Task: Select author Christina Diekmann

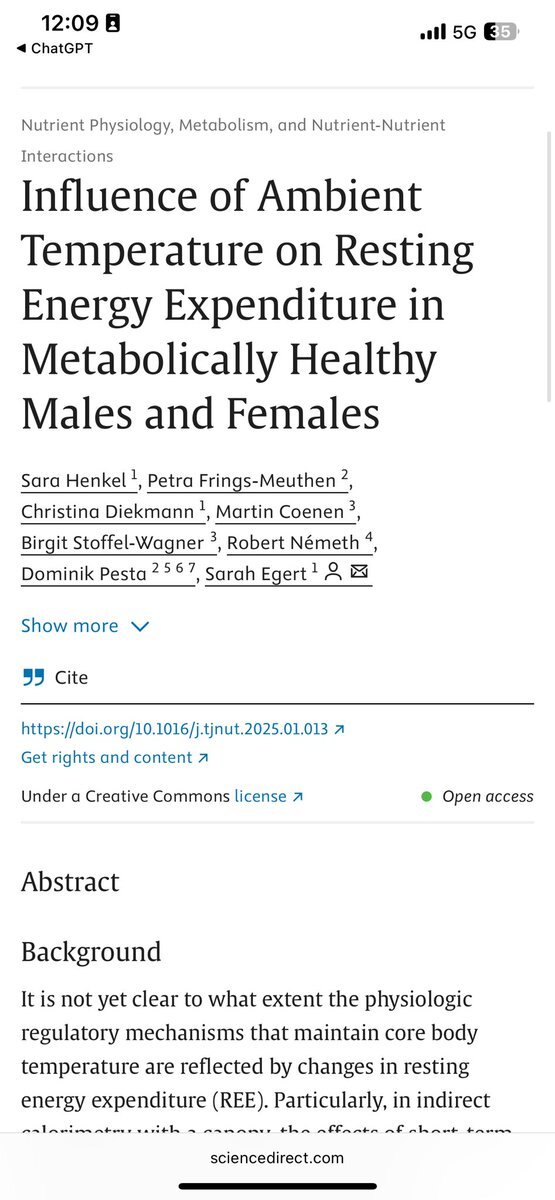Action: click(x=114, y=512)
